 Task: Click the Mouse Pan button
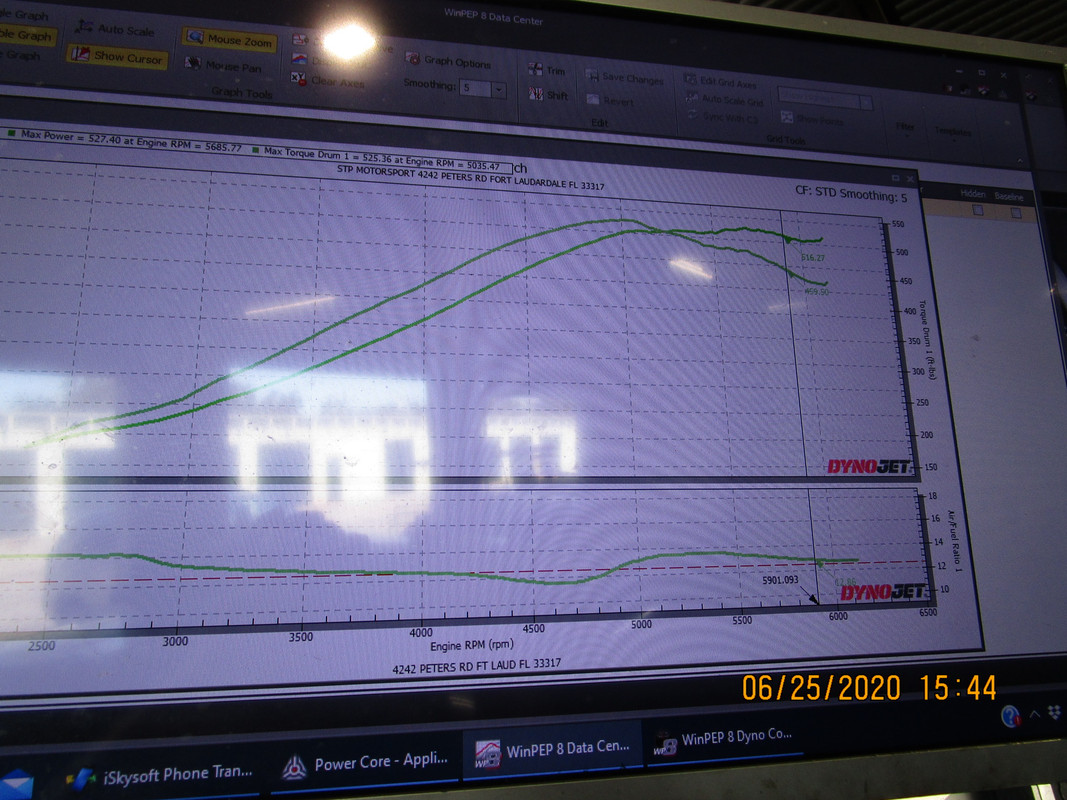[x=223, y=65]
